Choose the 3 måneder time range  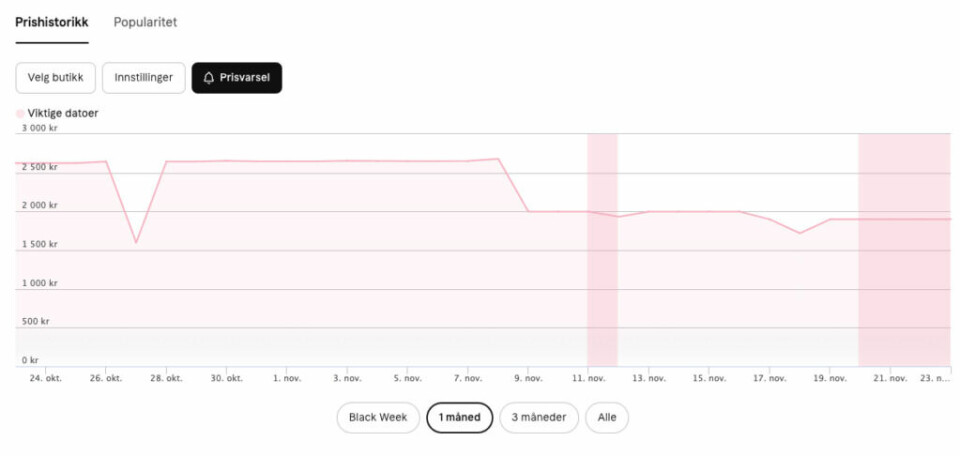[539, 417]
